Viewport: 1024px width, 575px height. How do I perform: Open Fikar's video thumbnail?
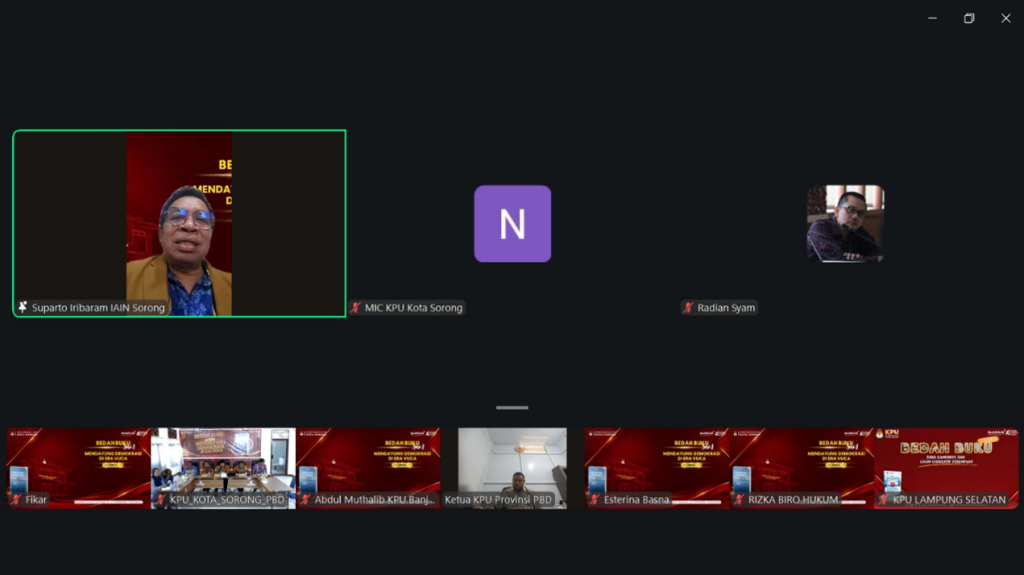click(78, 468)
